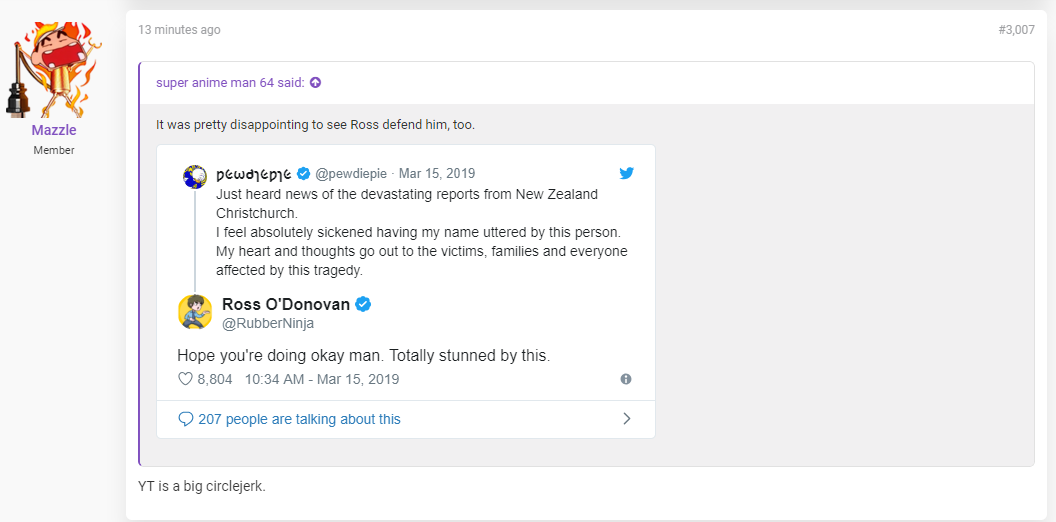Open the '13 minutes ago' timestamp link
This screenshot has width=1056, height=522.
coord(179,30)
